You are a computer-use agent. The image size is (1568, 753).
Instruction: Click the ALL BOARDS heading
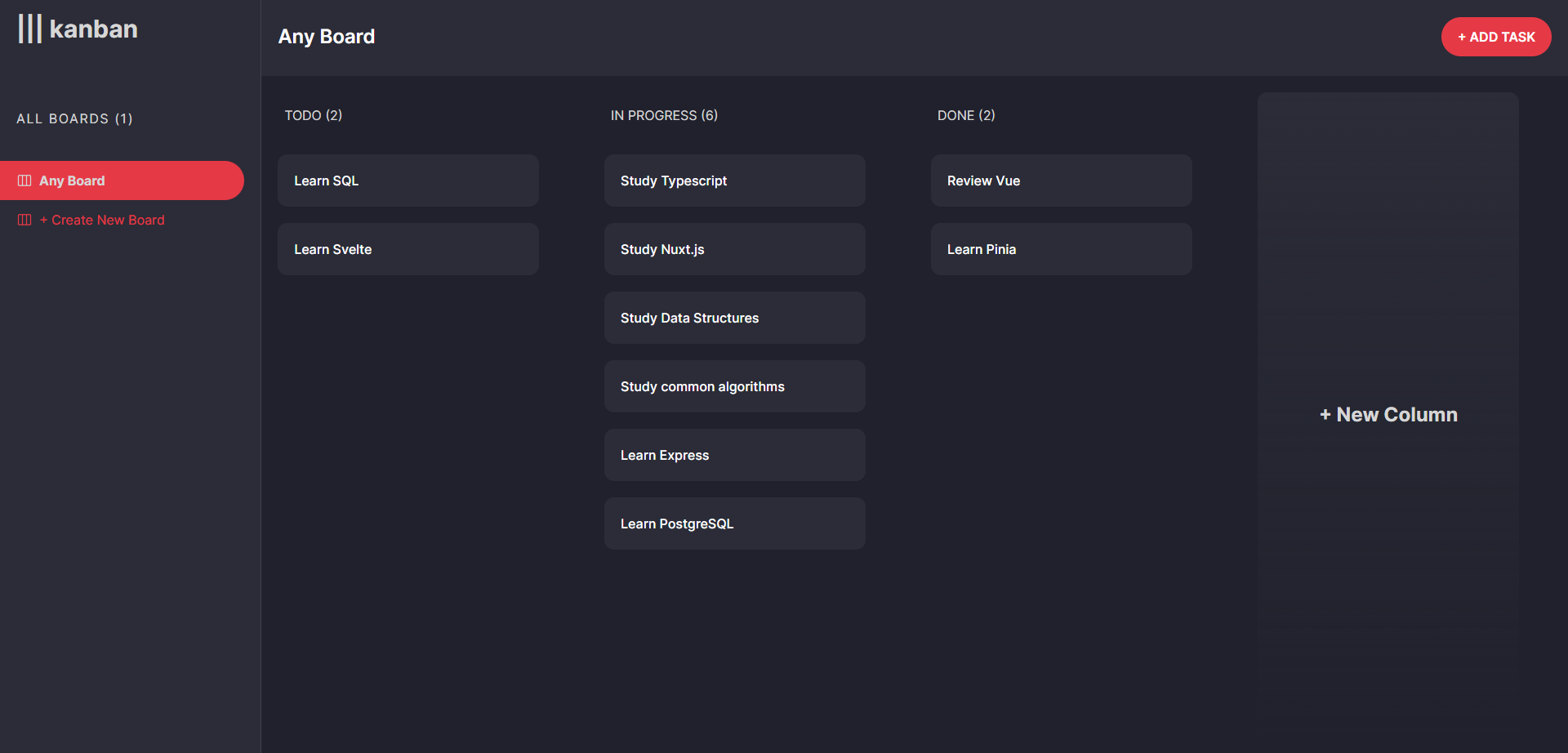click(x=74, y=118)
